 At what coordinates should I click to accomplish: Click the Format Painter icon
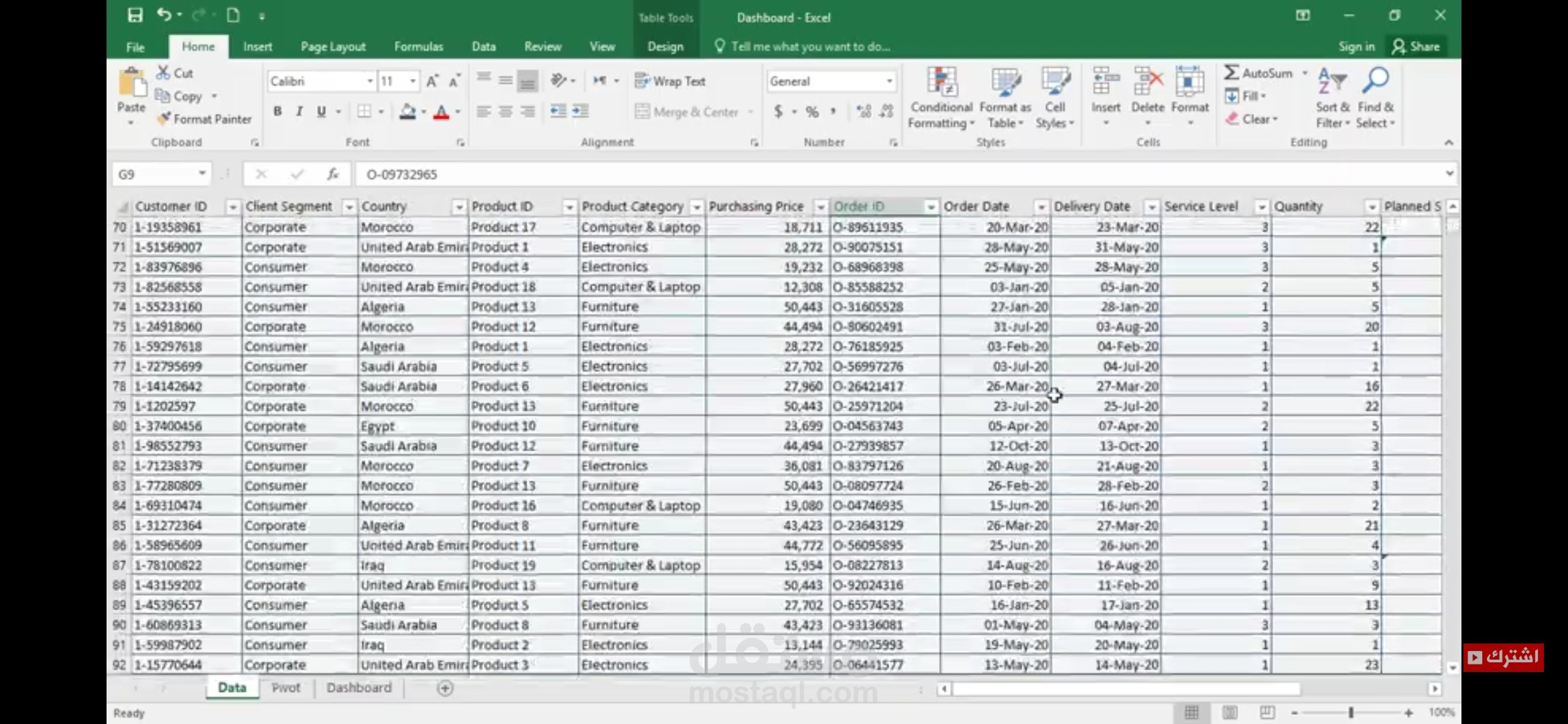[x=164, y=119]
